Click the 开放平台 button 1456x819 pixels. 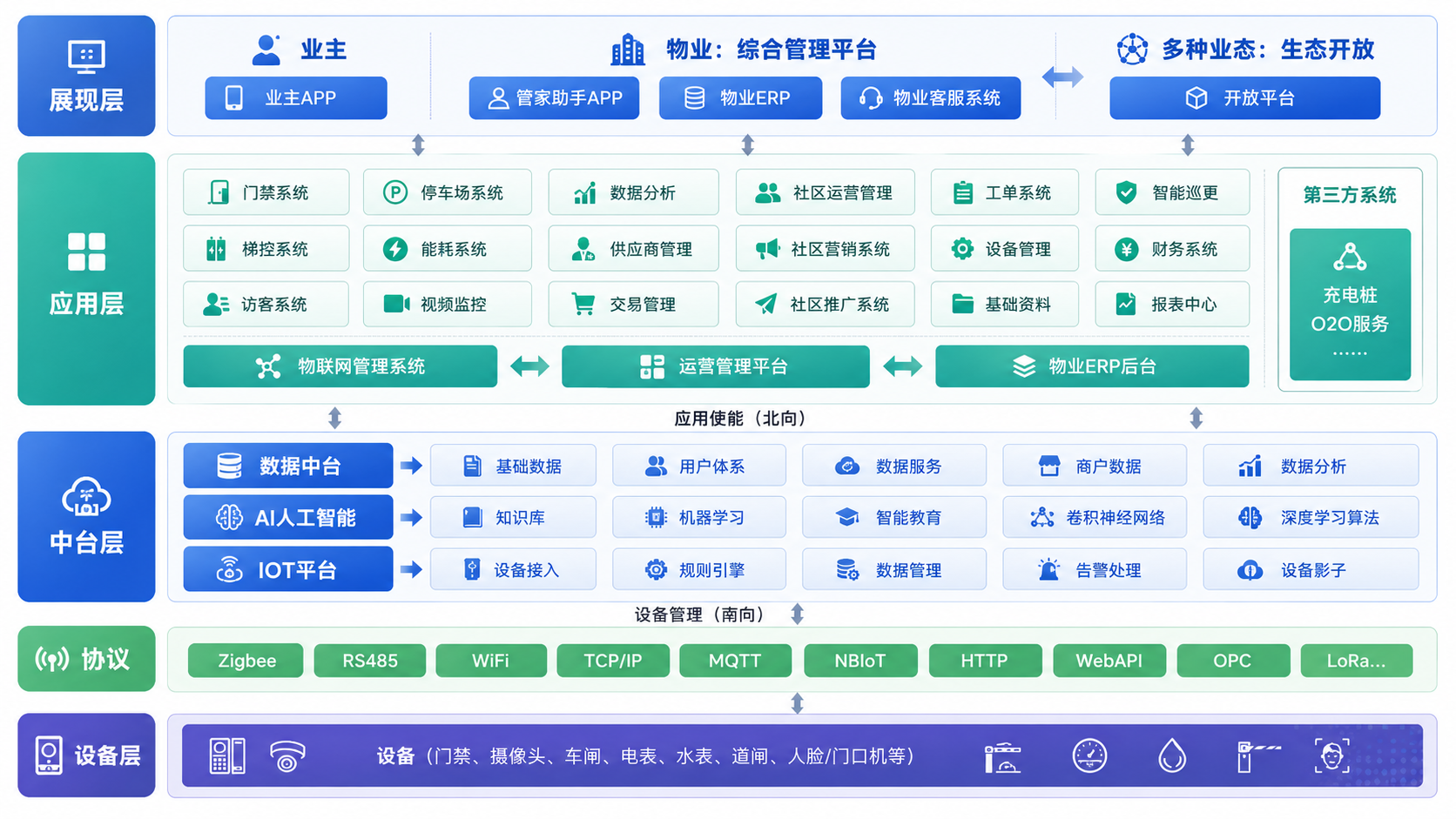click(1244, 98)
